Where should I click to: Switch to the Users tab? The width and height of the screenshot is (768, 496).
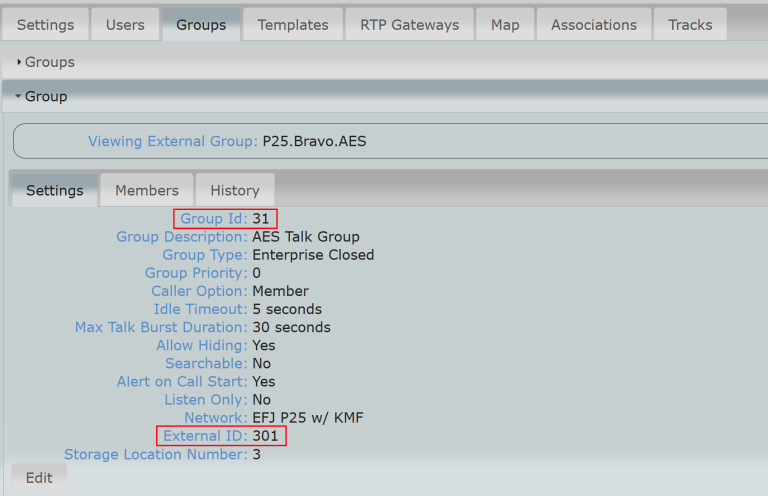pyautogui.click(x=125, y=24)
